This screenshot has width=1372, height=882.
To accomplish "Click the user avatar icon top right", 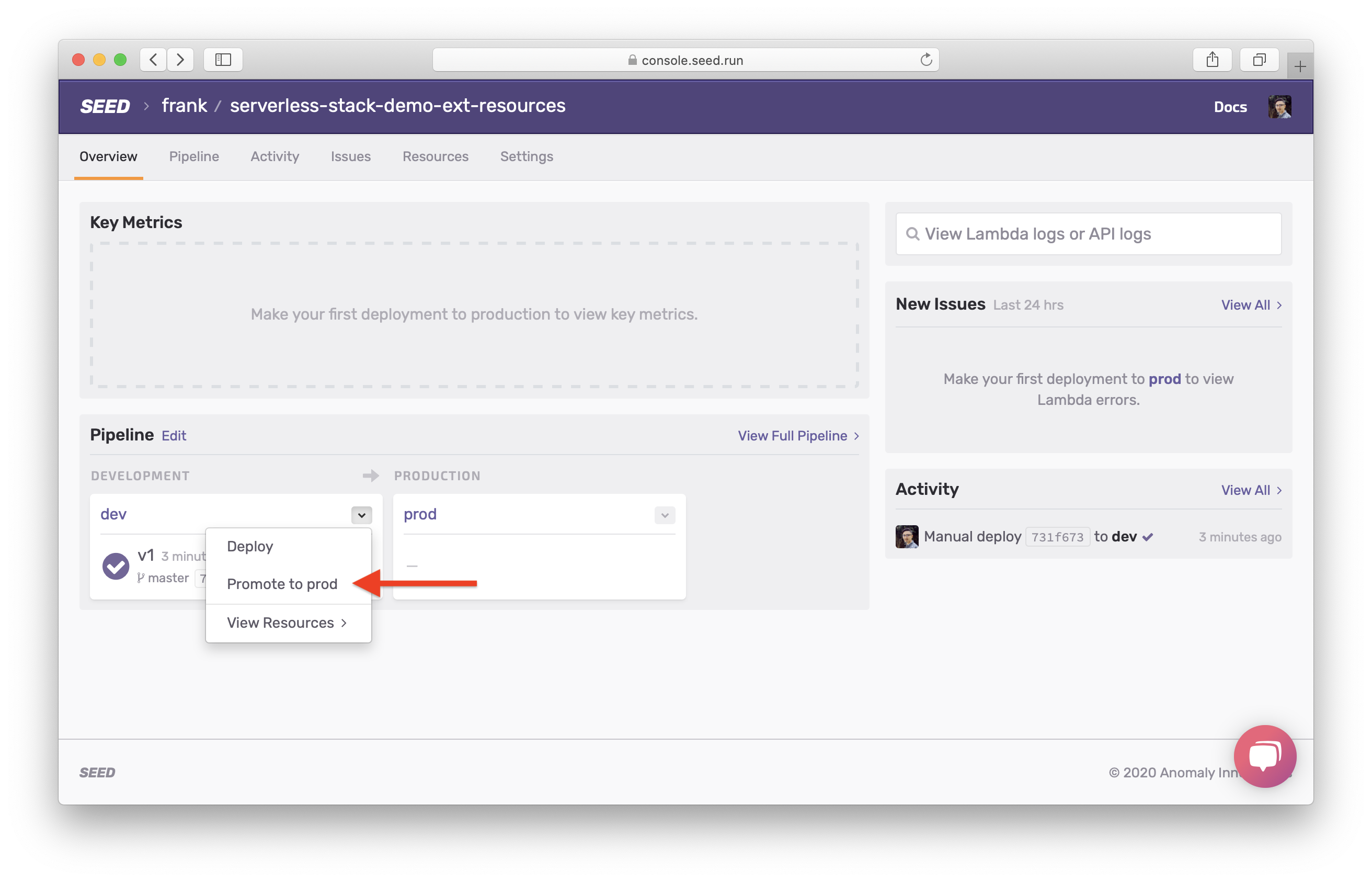I will click(1280, 106).
